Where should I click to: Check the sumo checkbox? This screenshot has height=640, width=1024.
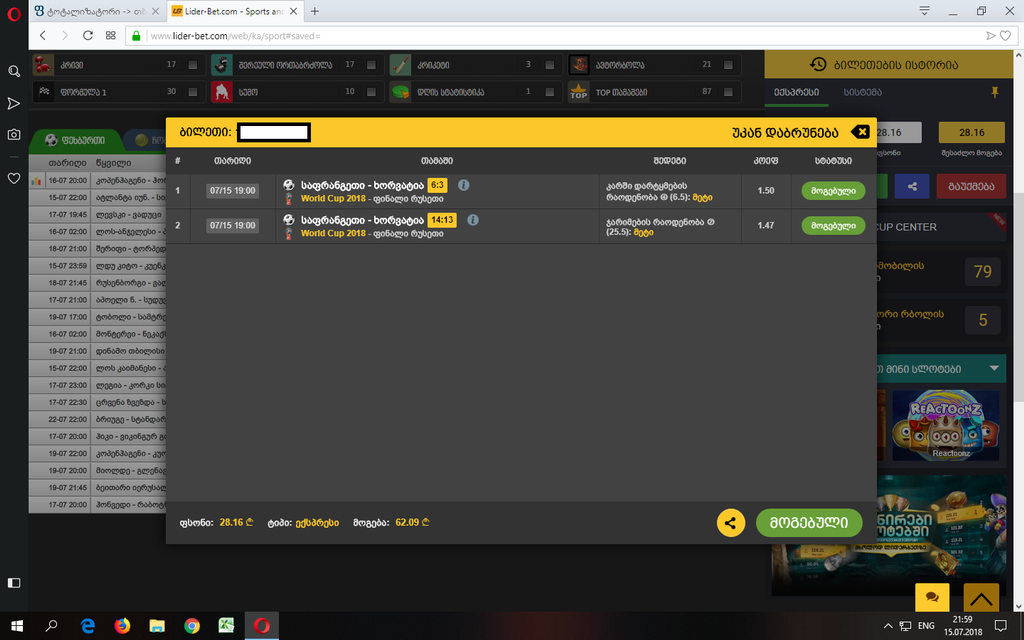tap(371, 92)
